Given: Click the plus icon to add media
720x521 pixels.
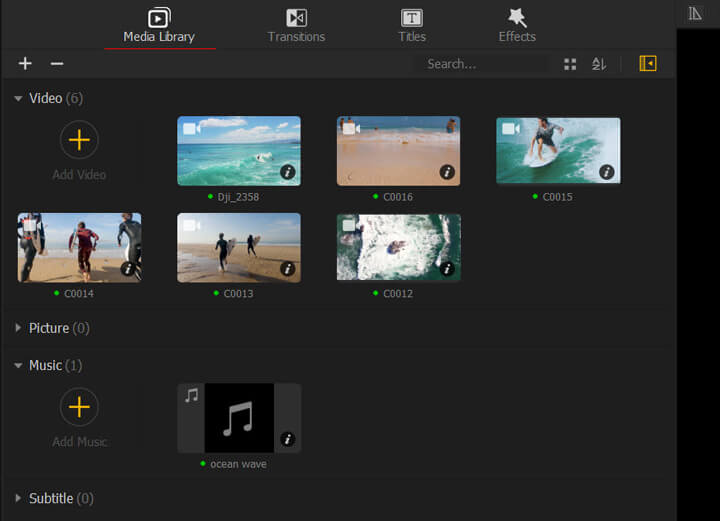Looking at the screenshot, I should pyautogui.click(x=25, y=64).
